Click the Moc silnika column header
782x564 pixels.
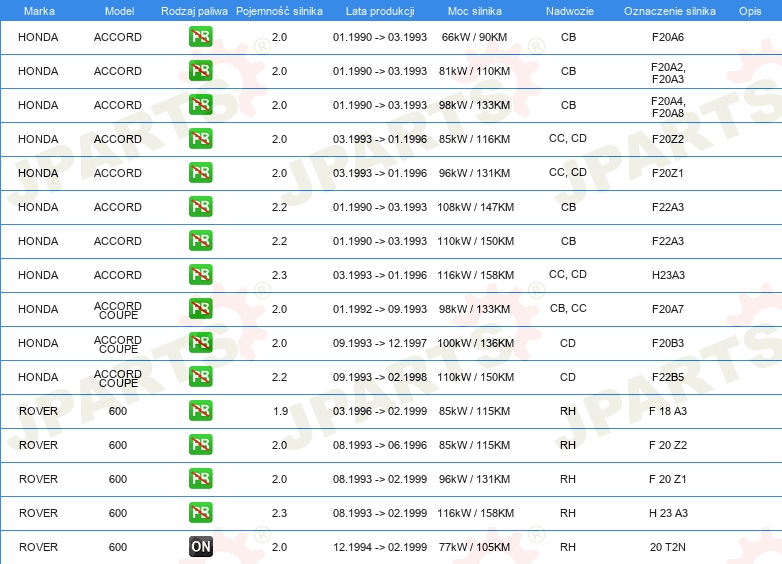tap(474, 11)
